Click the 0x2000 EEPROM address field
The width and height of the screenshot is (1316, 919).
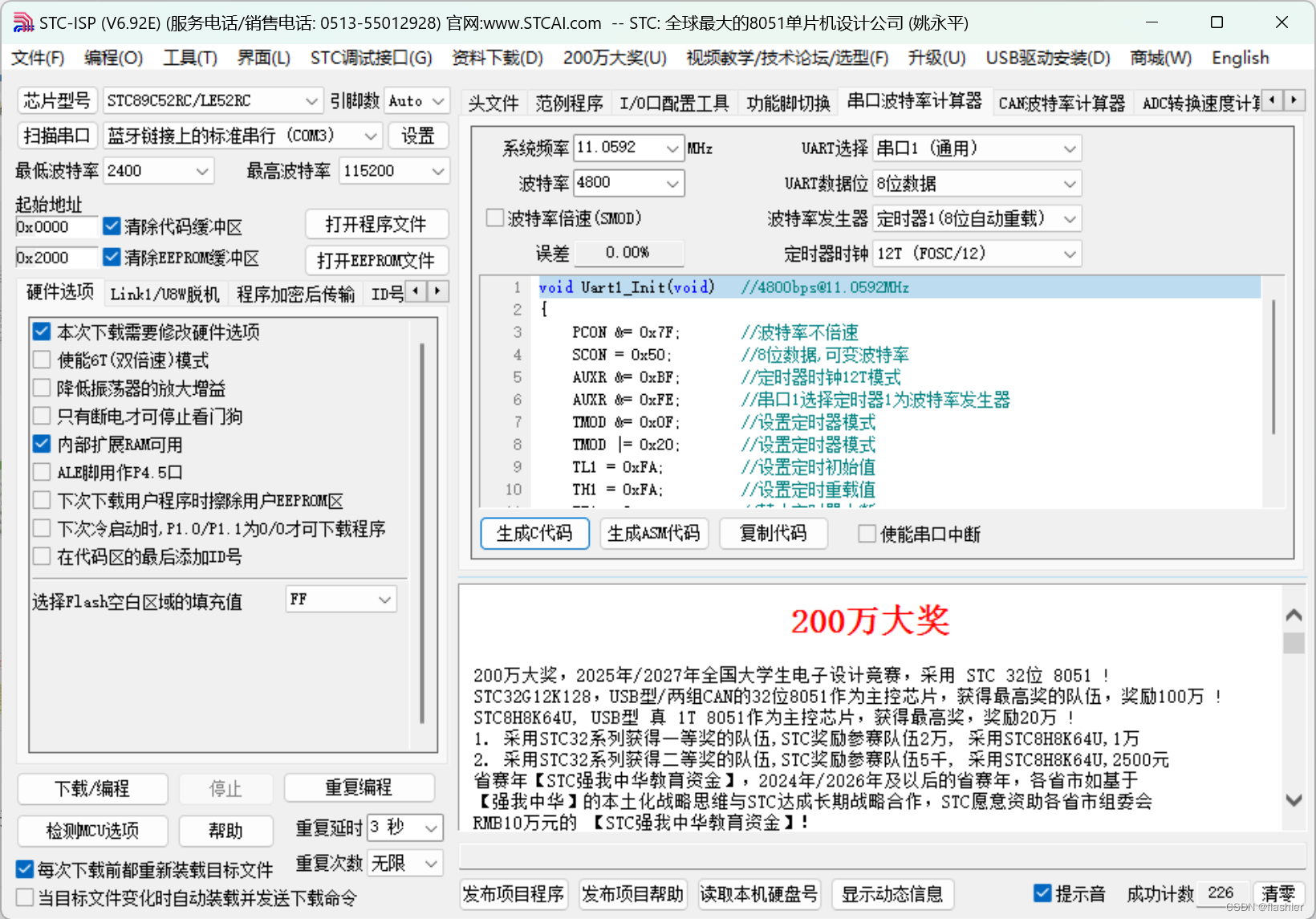tap(56, 257)
